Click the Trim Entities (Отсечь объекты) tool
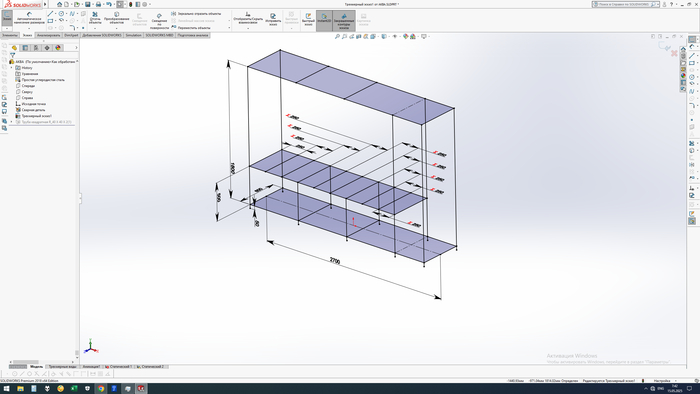Image resolution: width=700 pixels, height=394 pixels. pos(95,18)
